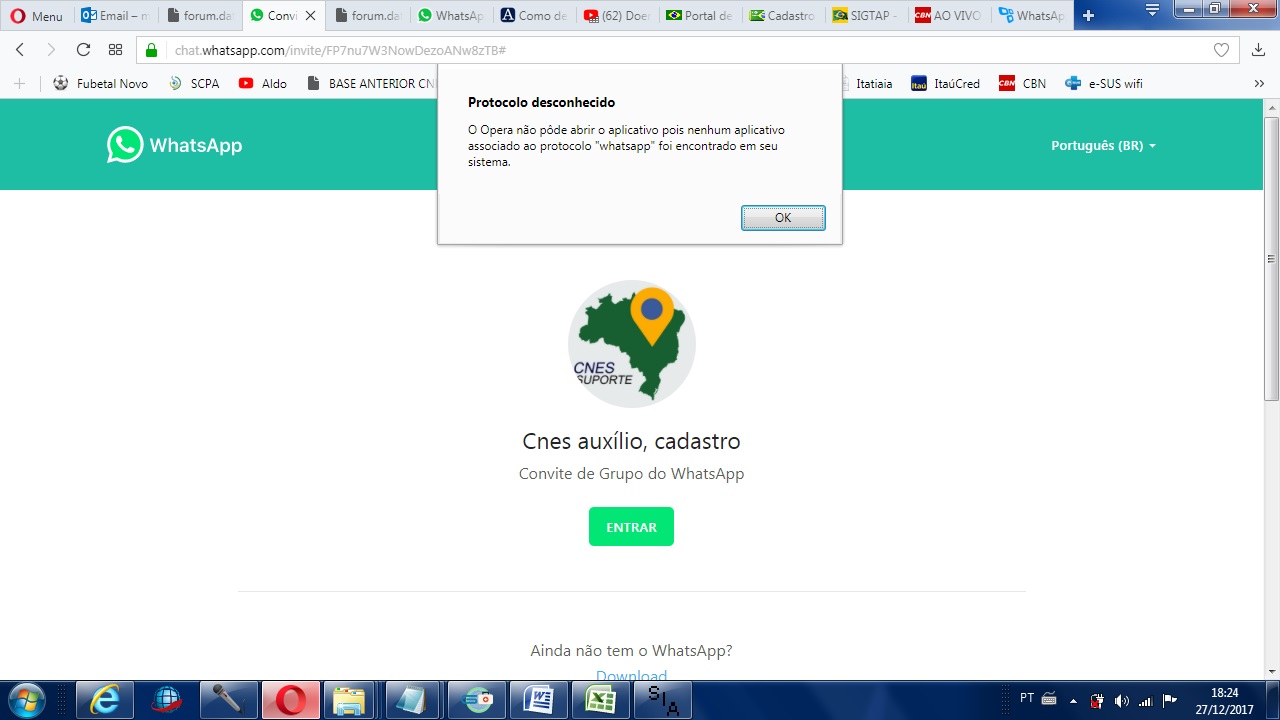Click the volume speaker icon in the system tray
The image size is (1280, 720).
click(1121, 700)
